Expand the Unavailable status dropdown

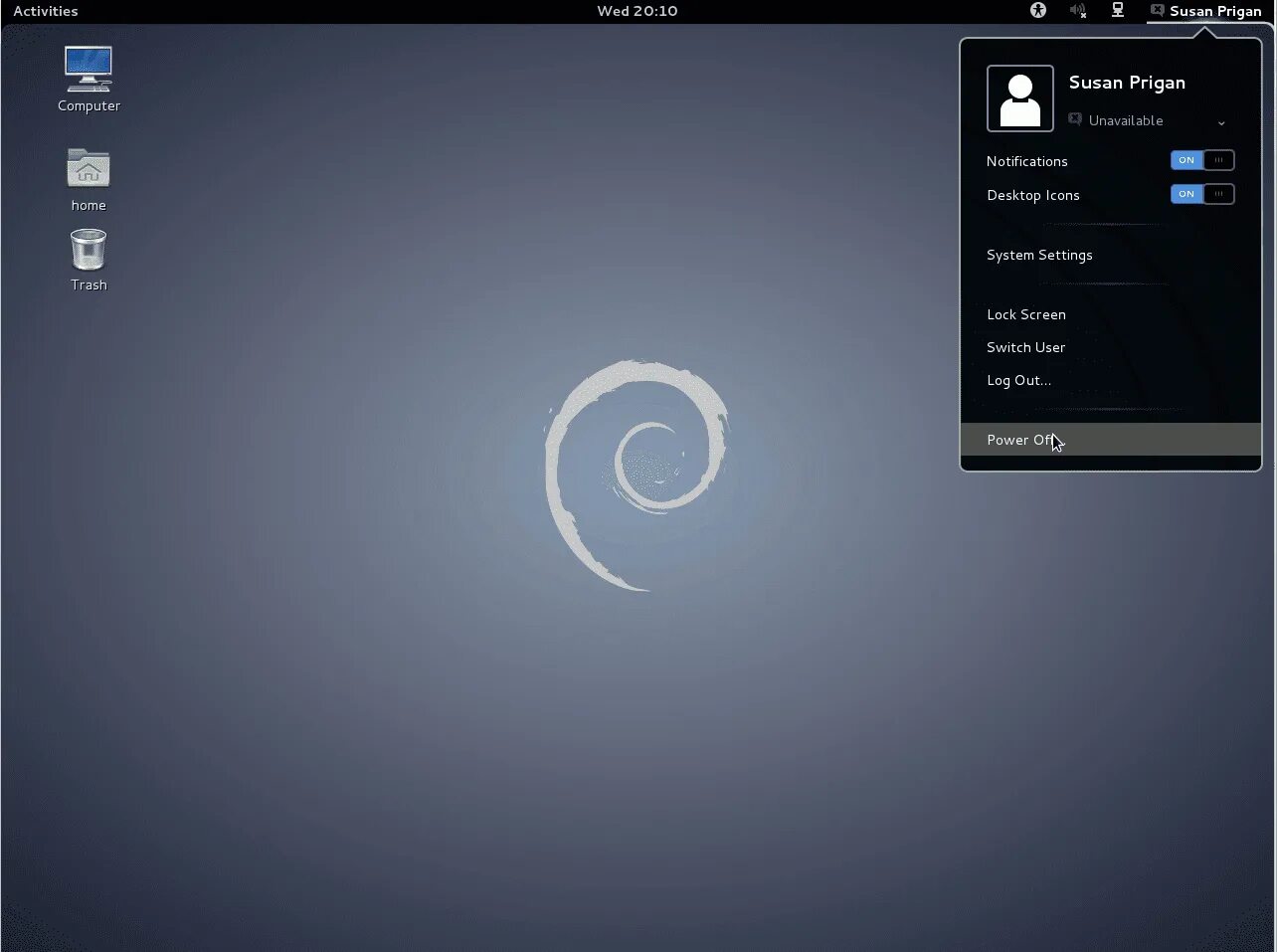pyautogui.click(x=1147, y=120)
